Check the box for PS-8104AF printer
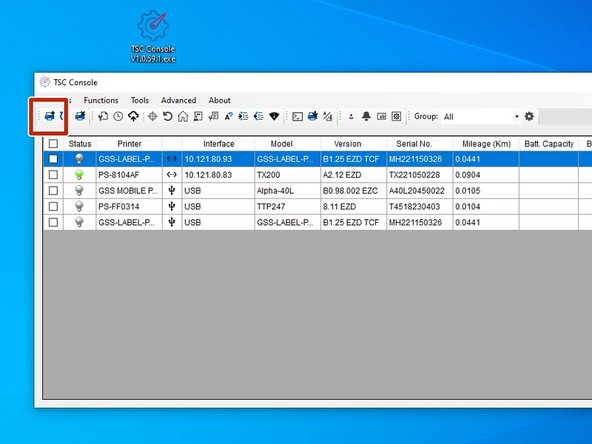The width and height of the screenshot is (592, 444). point(53,175)
